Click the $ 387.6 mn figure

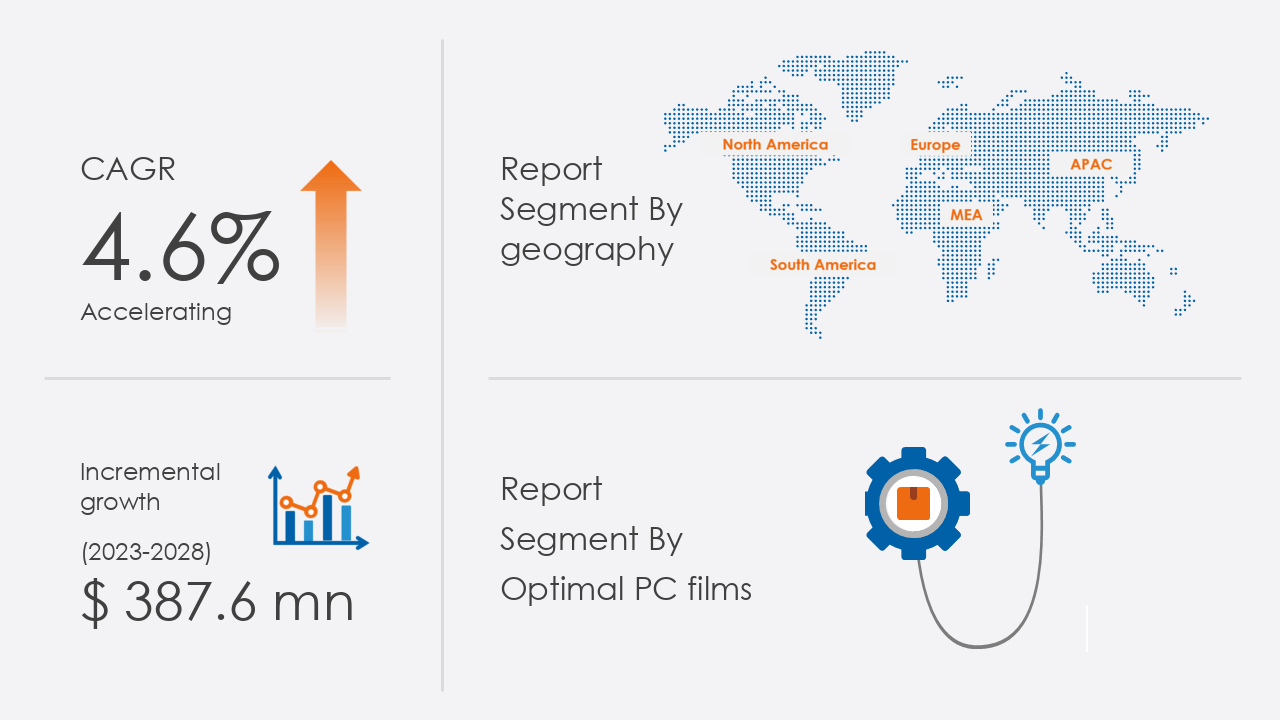point(218,603)
